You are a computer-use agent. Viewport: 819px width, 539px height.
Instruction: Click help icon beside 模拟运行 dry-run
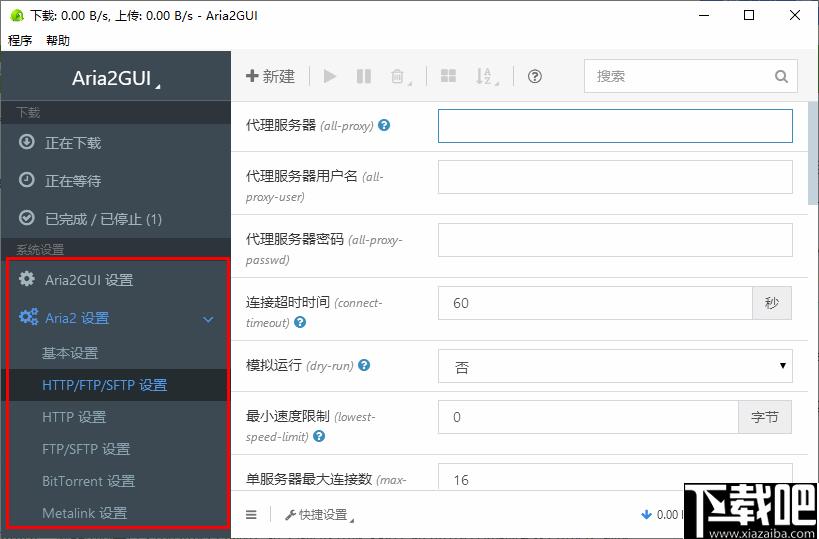click(364, 365)
